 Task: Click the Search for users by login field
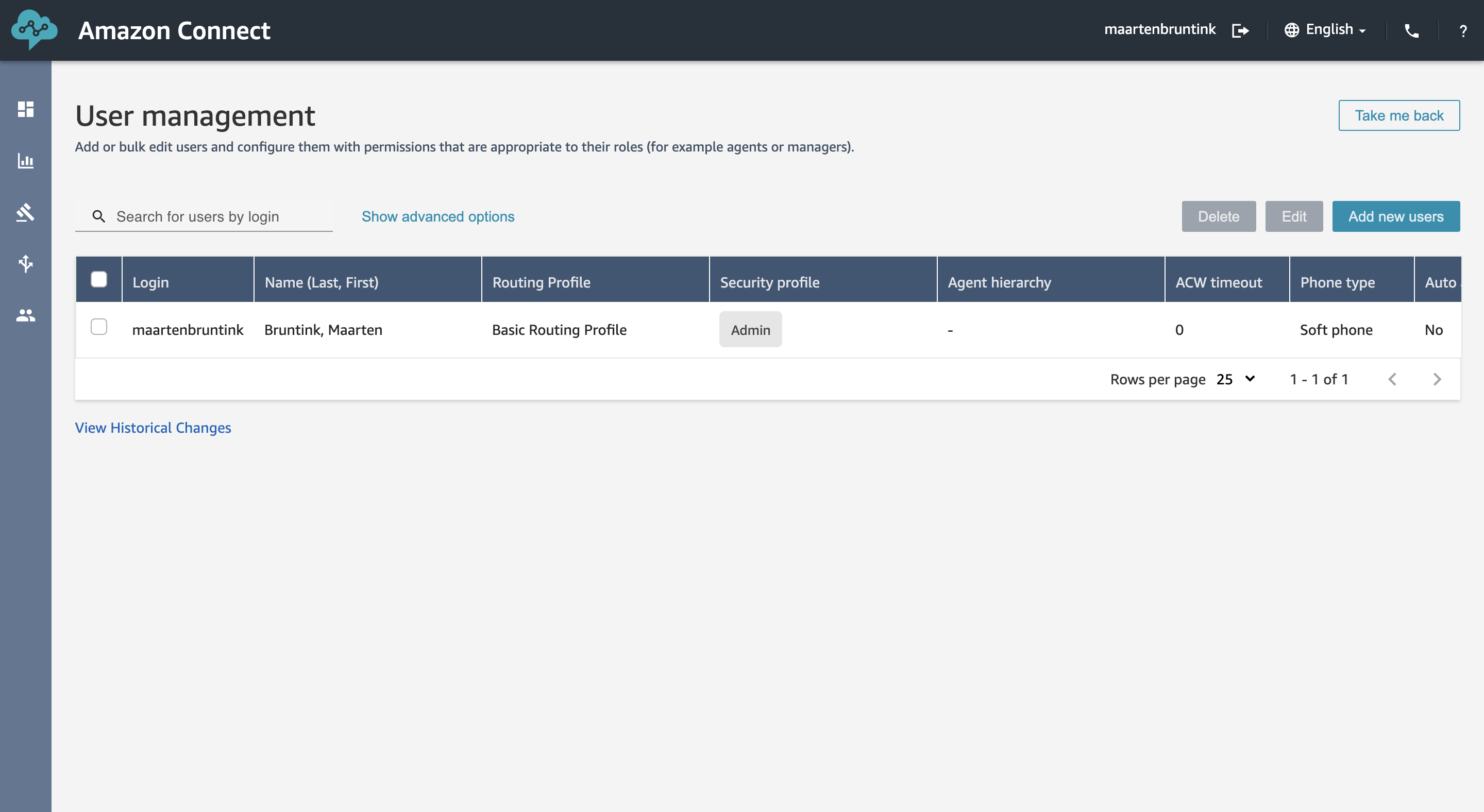204,216
